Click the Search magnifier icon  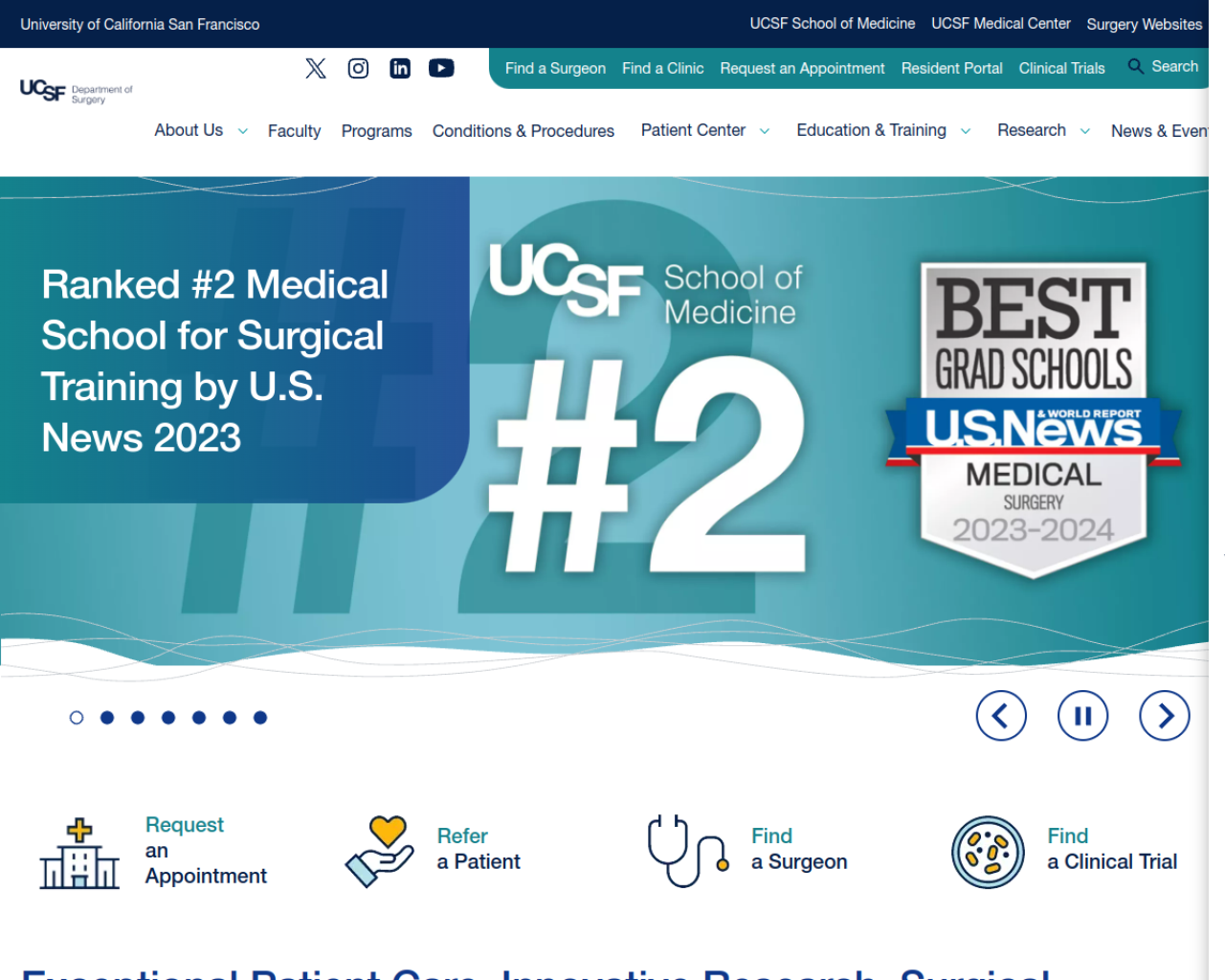(1135, 66)
